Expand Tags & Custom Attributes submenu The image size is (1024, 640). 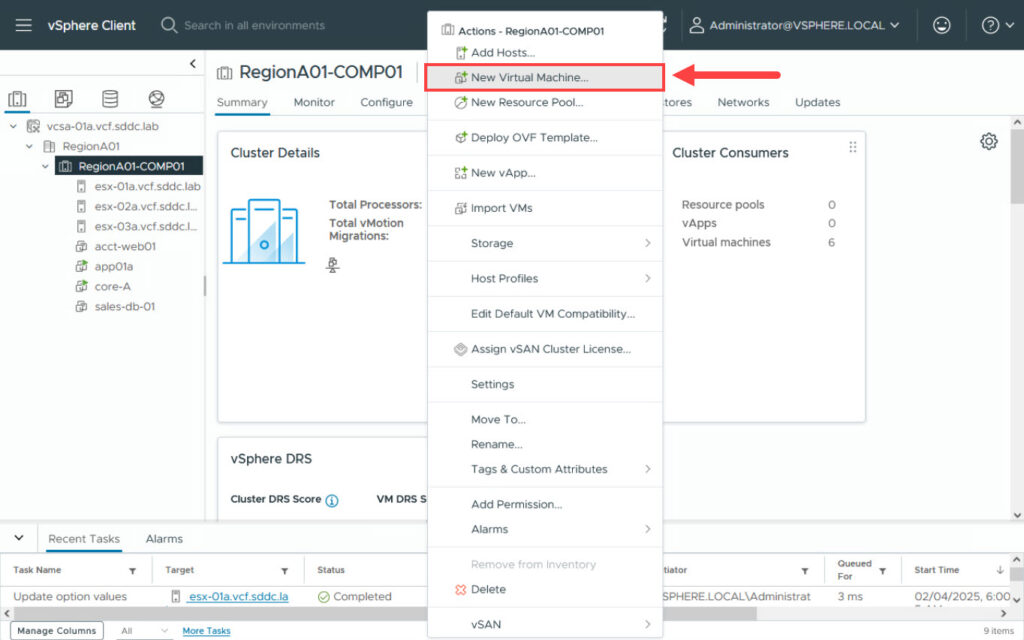click(545, 469)
